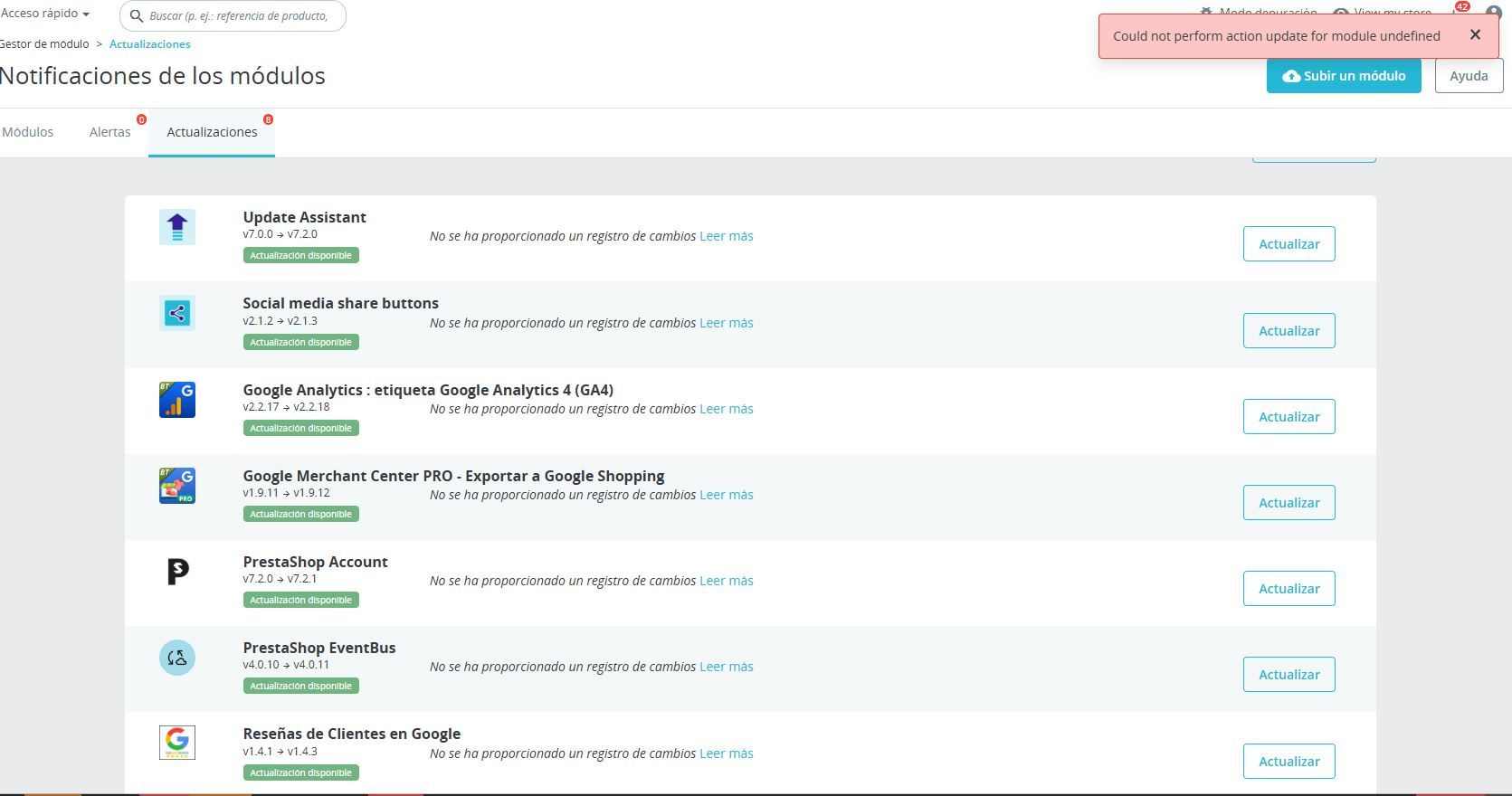1512x796 pixels.
Task: Click Reseñas de Clientes en Google title
Action: tap(352, 734)
